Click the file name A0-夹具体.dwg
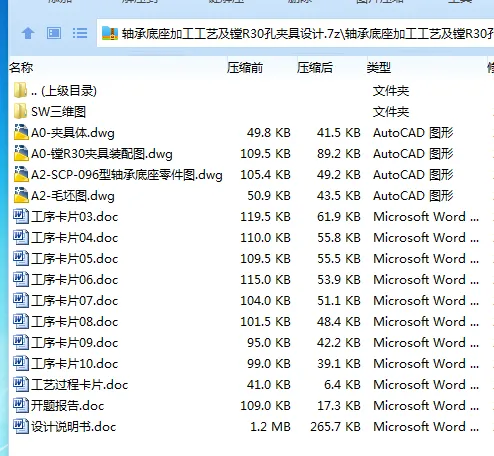 point(73,133)
